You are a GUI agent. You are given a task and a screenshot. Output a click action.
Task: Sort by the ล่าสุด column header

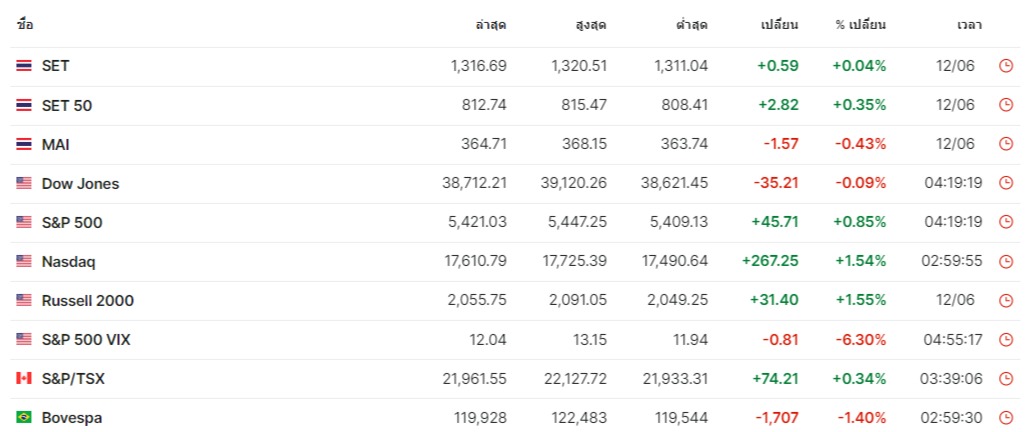coord(491,24)
